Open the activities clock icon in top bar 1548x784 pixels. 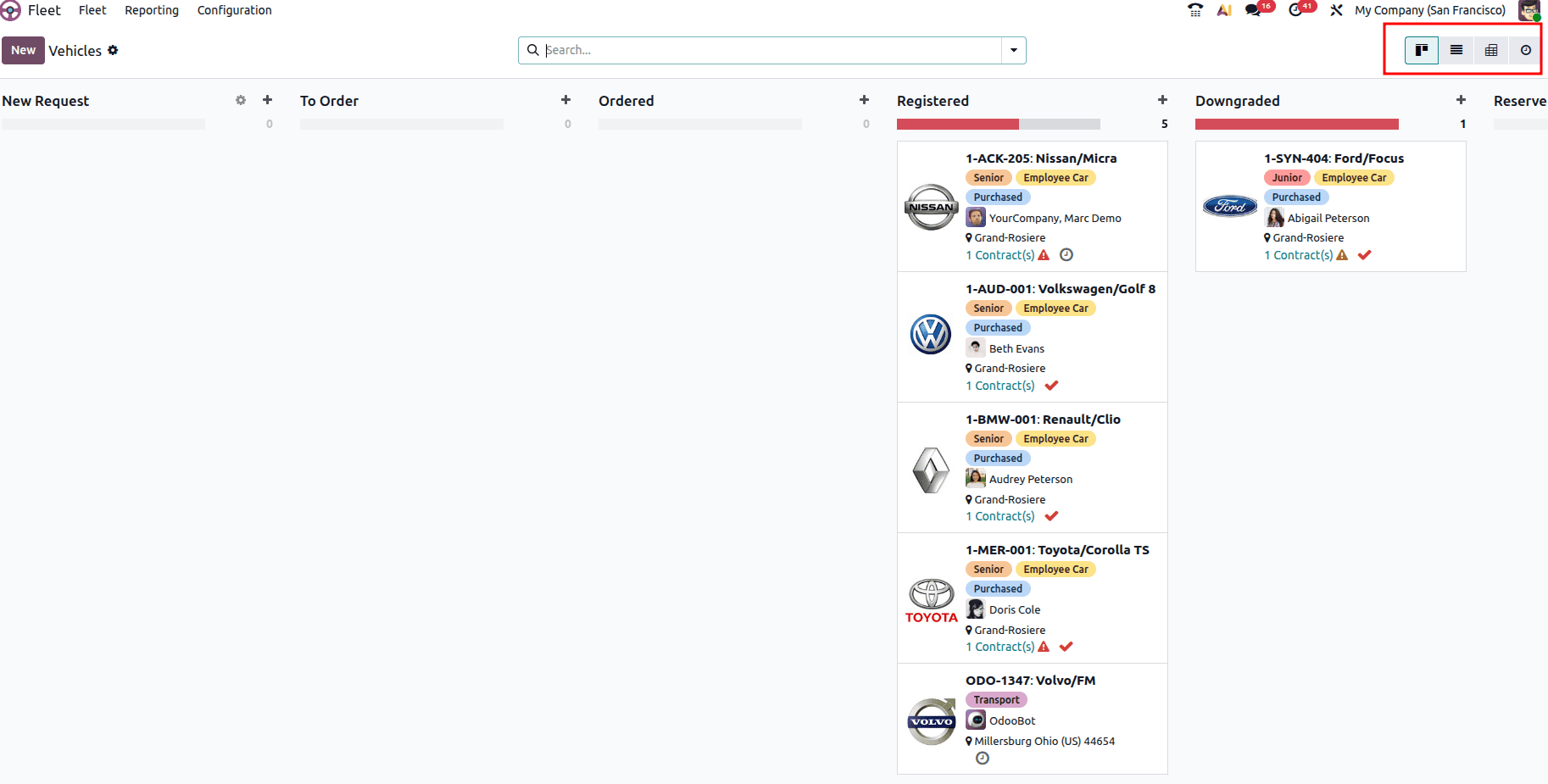click(1295, 10)
